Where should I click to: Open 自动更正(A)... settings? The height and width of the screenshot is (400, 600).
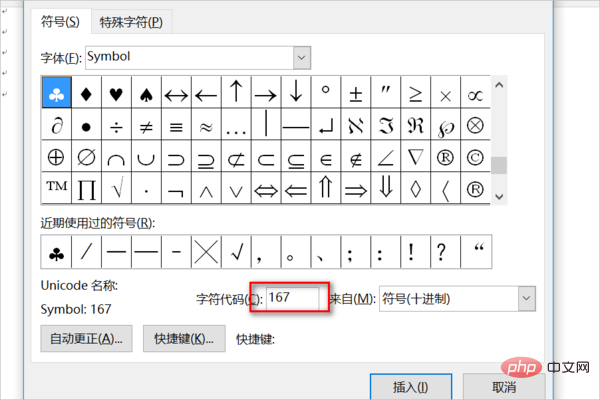coord(86,338)
